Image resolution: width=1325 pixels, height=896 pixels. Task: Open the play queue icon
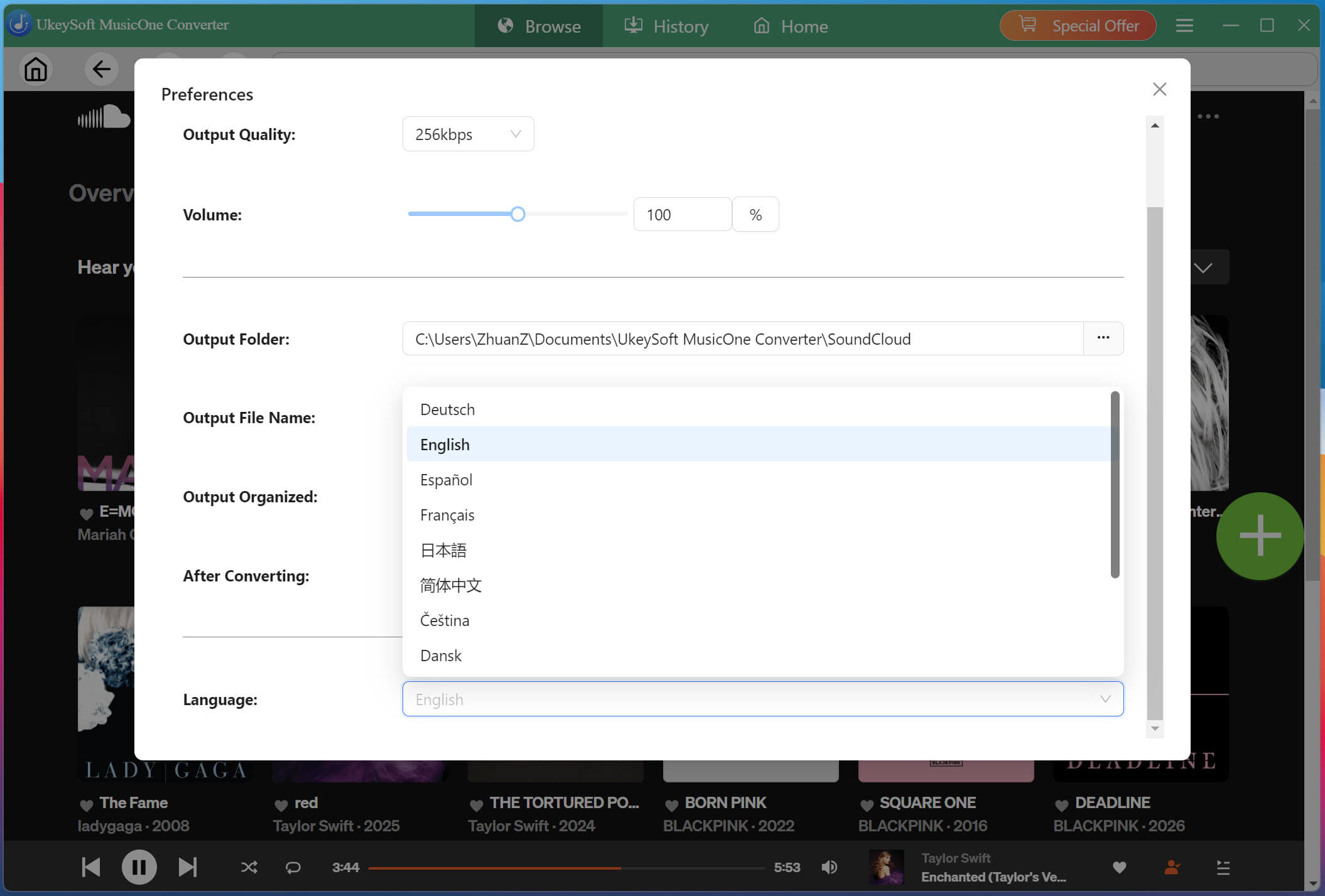tap(1223, 867)
